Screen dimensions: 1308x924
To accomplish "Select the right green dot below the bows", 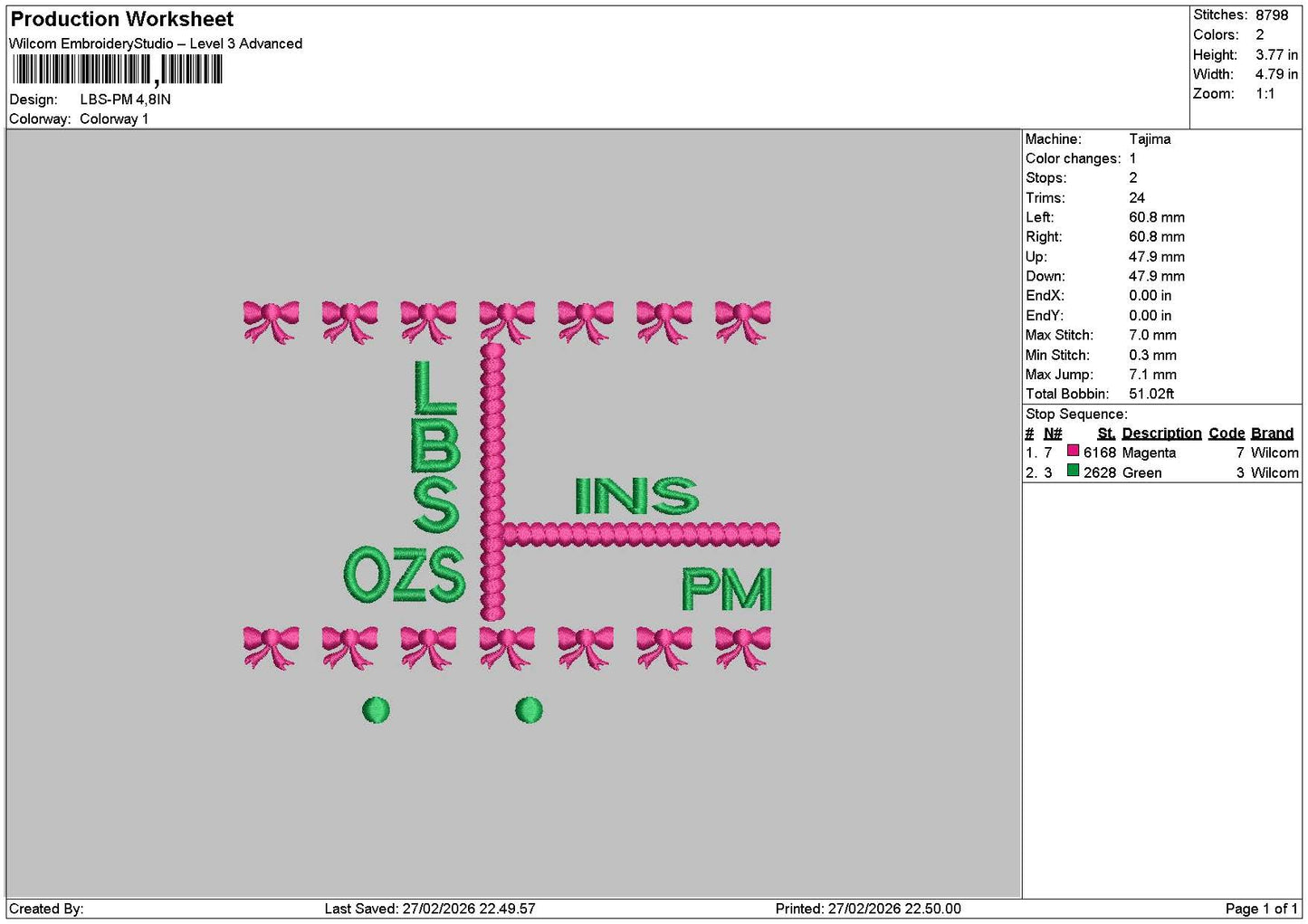I will tap(529, 710).
